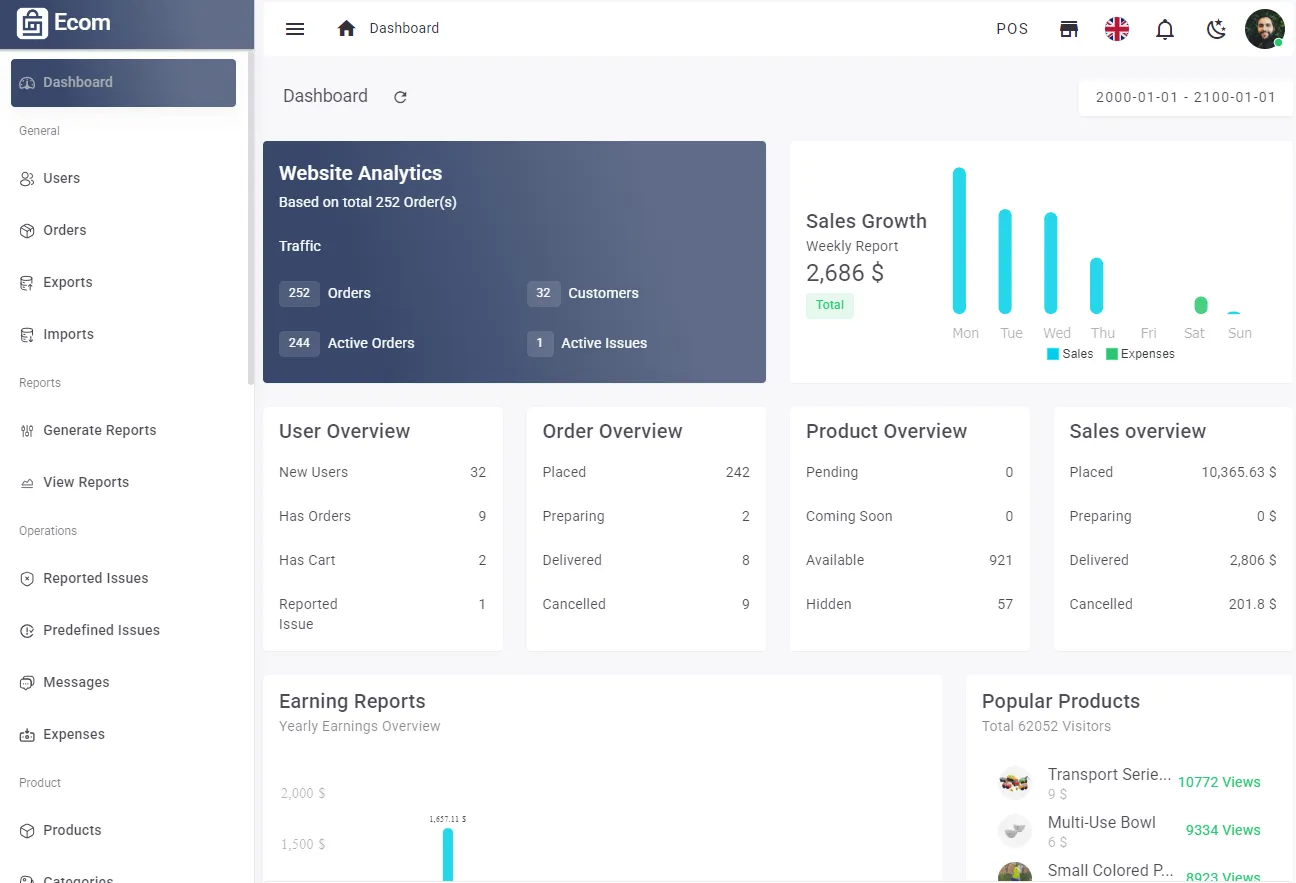Toggle the sidebar with the hamburger icon

pyautogui.click(x=295, y=29)
